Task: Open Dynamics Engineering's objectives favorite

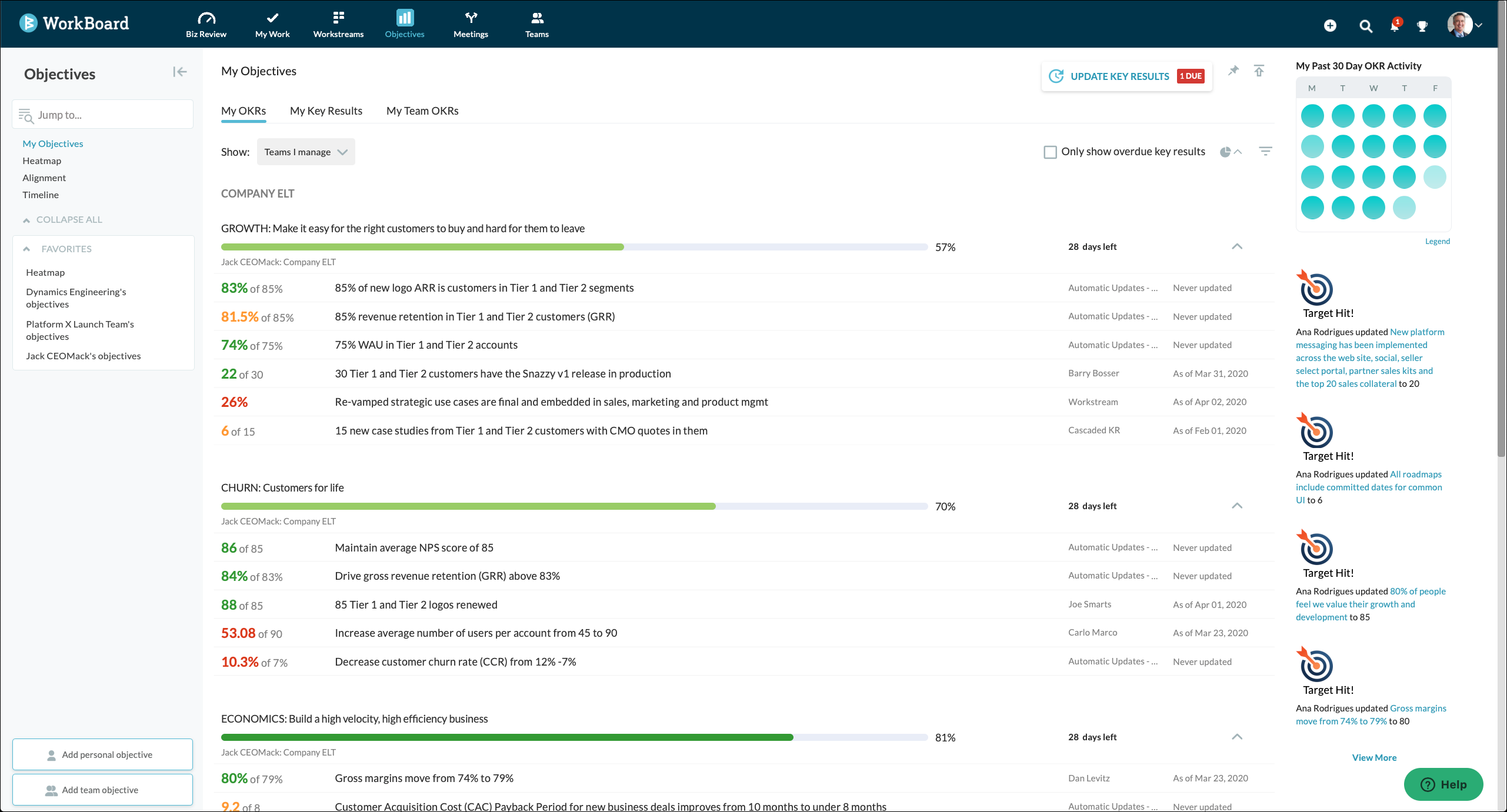Action: pyautogui.click(x=76, y=298)
